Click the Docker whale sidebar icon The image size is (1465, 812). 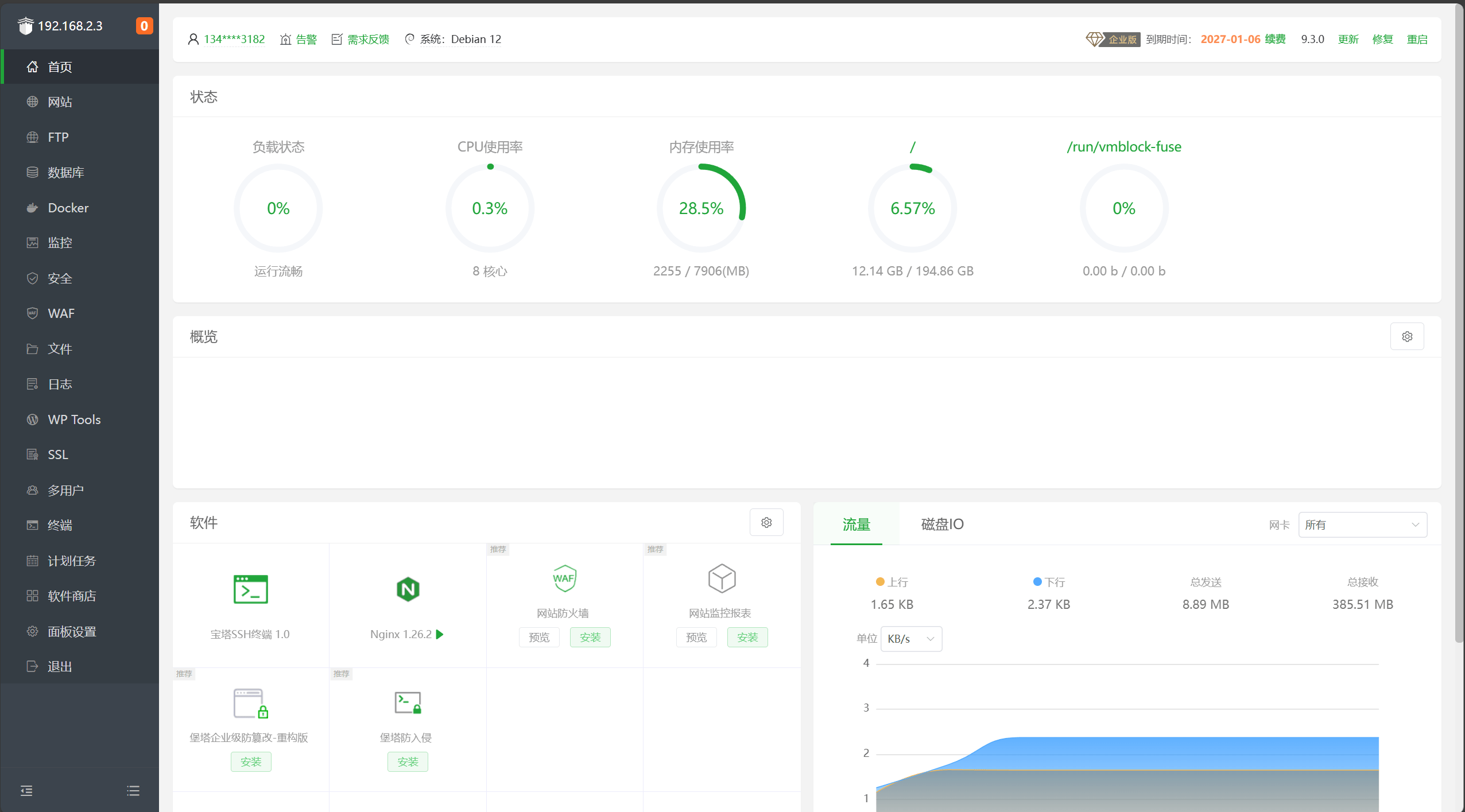(x=32, y=208)
